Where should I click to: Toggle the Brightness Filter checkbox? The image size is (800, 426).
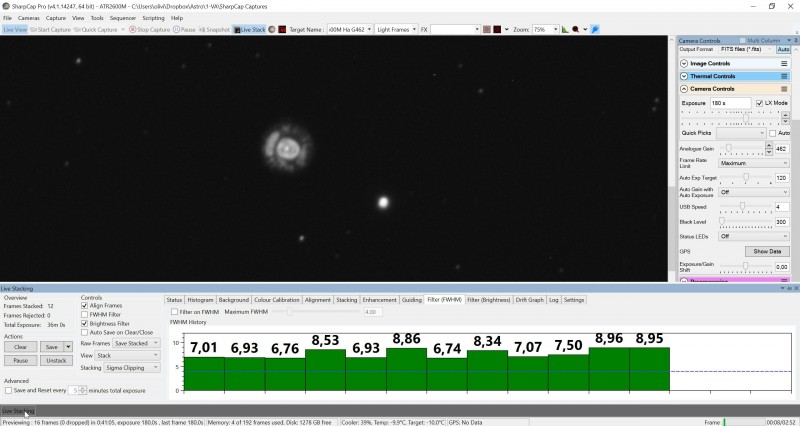tap(85, 323)
